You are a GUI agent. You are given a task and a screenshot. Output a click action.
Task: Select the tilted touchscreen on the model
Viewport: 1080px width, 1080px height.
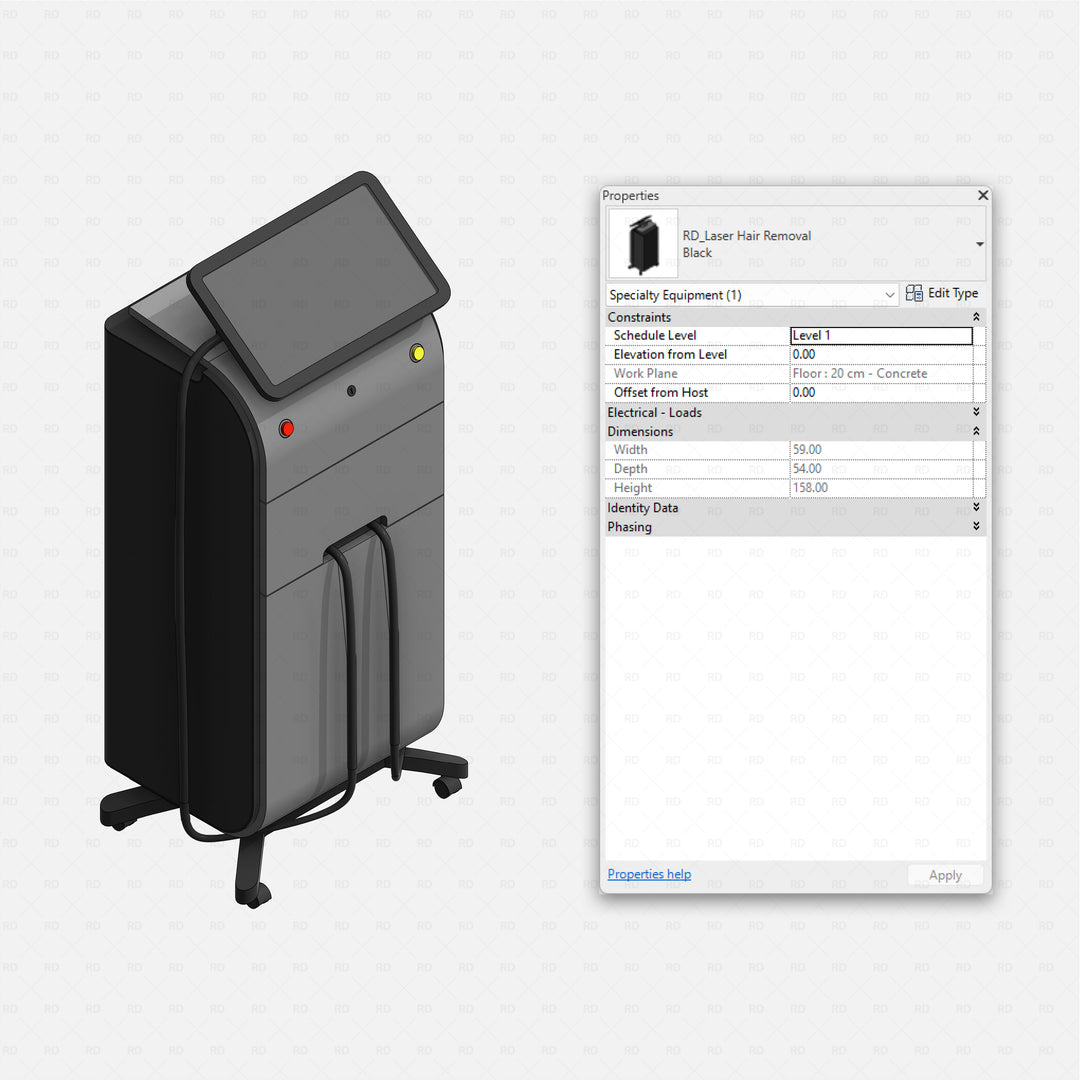[320, 284]
